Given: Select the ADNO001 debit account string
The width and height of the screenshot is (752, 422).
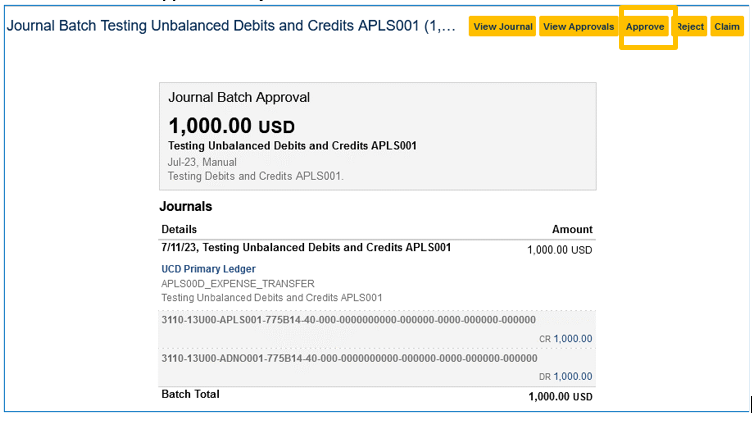Looking at the screenshot, I should pos(349,358).
